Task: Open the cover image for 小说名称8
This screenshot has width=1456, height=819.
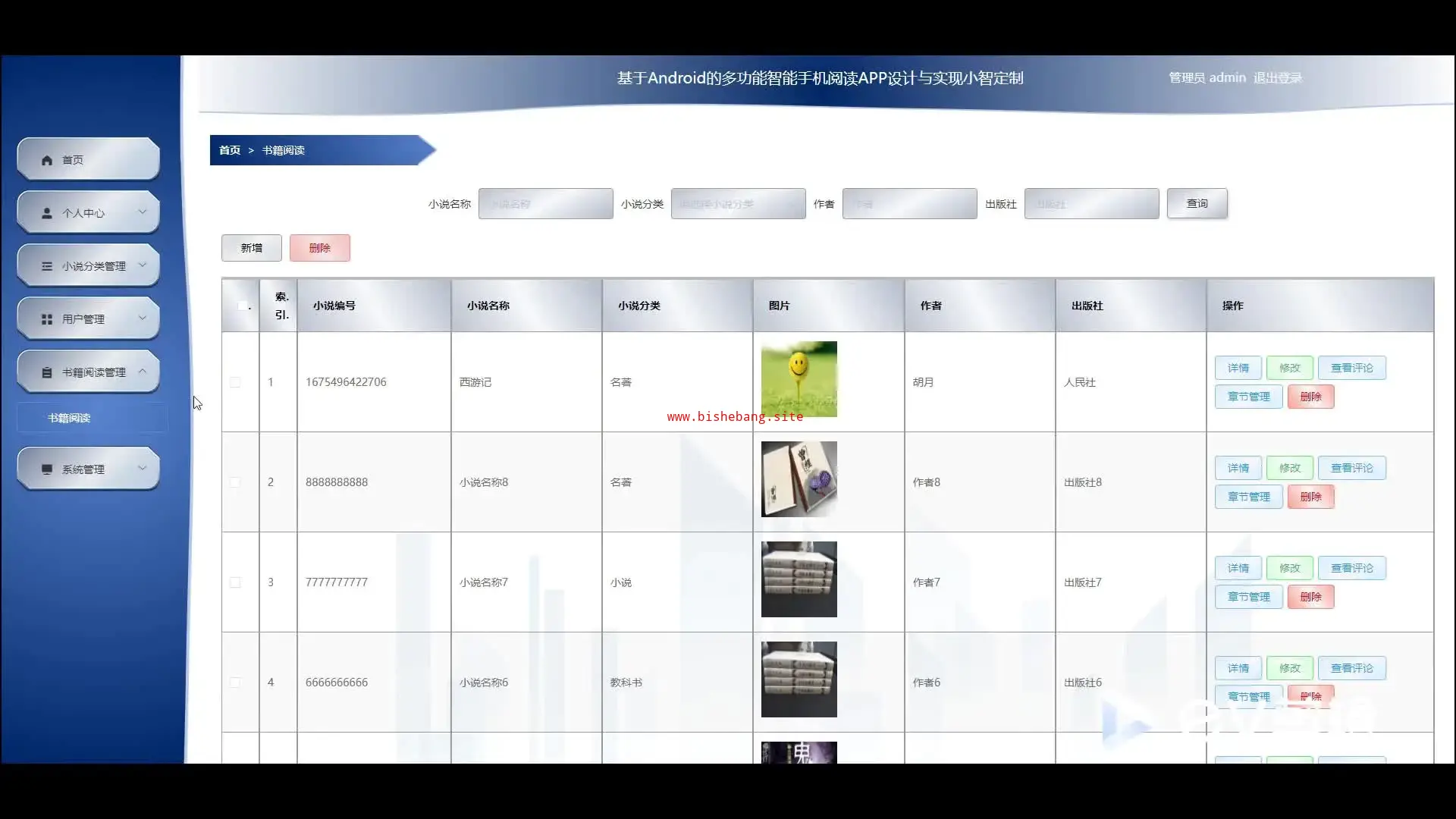Action: 799,479
